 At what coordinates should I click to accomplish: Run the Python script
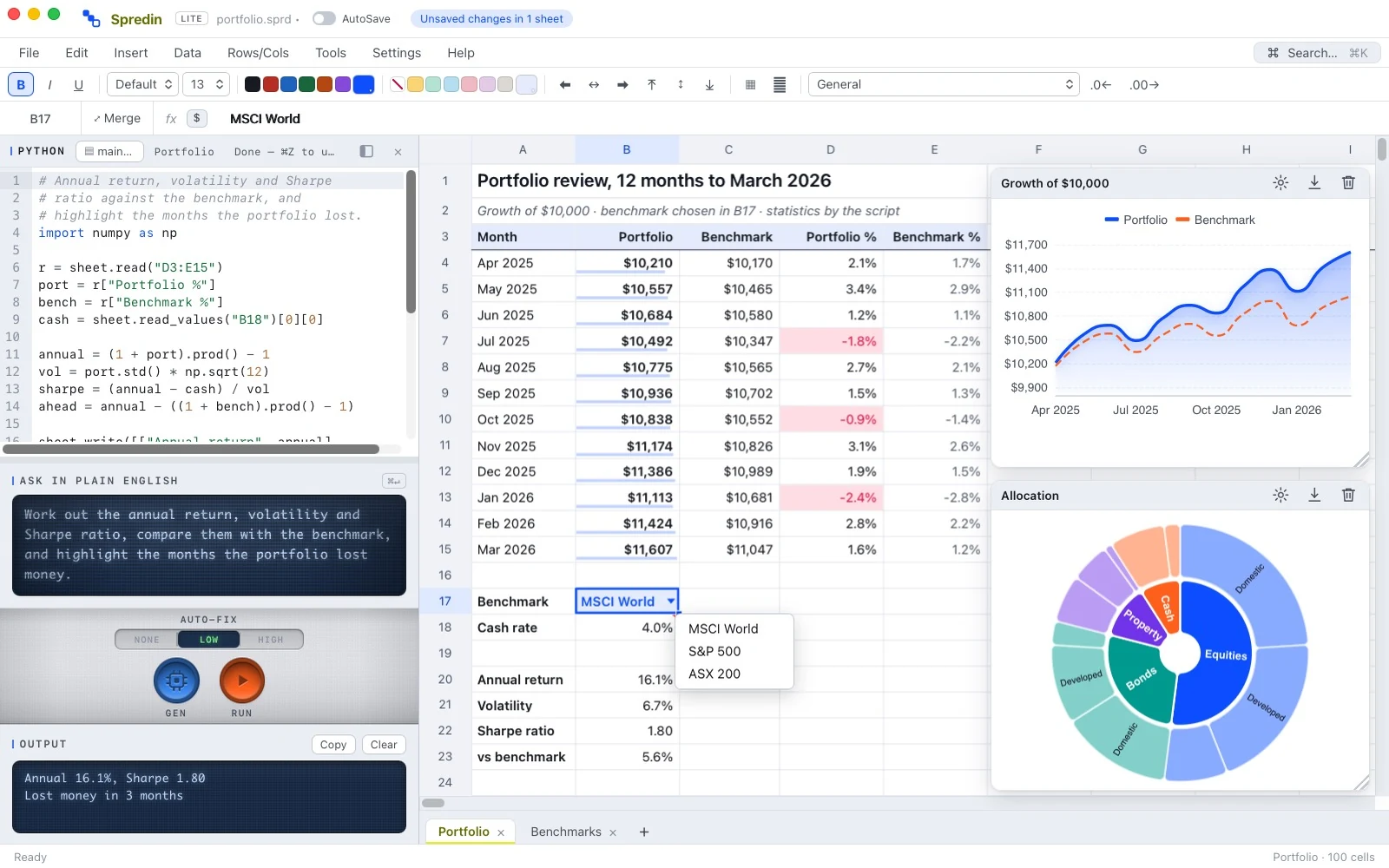tap(242, 681)
